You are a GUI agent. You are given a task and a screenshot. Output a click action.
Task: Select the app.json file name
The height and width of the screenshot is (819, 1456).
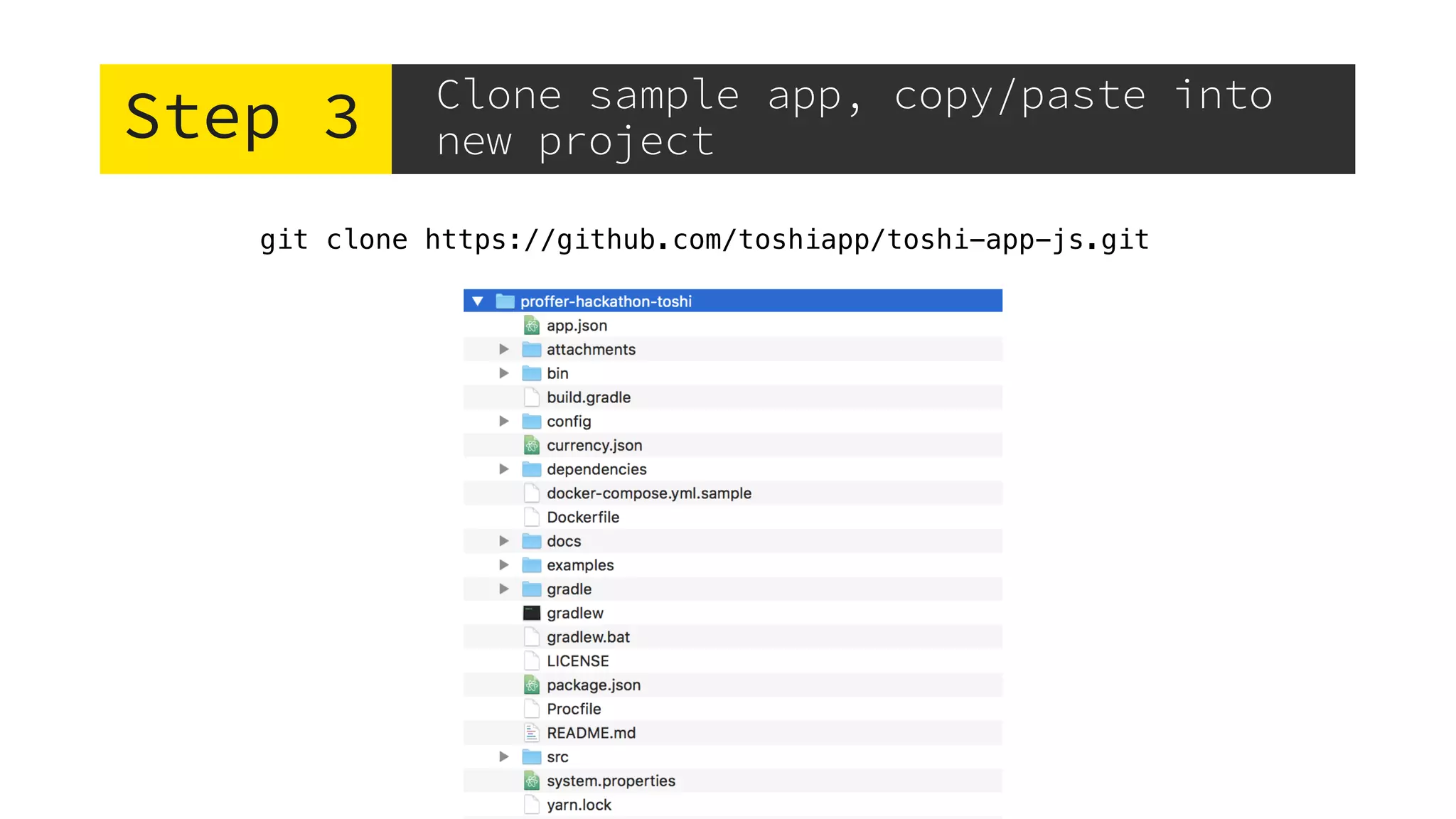(577, 326)
